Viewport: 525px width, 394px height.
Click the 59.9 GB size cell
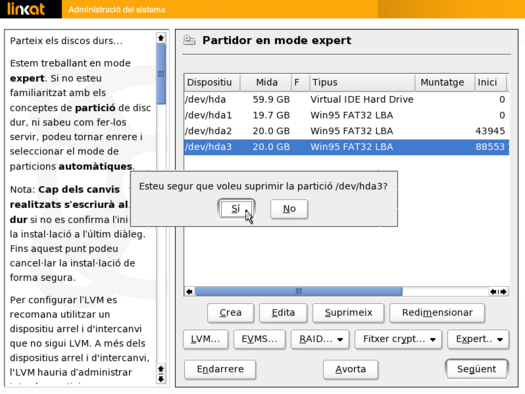(x=271, y=99)
